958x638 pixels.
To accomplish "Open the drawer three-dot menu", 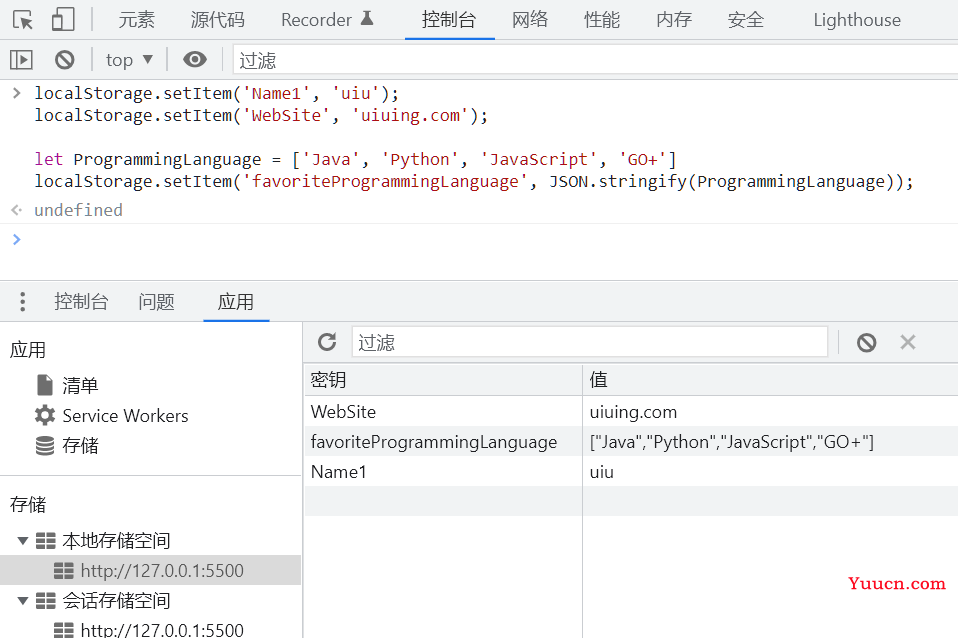I will pos(23,302).
